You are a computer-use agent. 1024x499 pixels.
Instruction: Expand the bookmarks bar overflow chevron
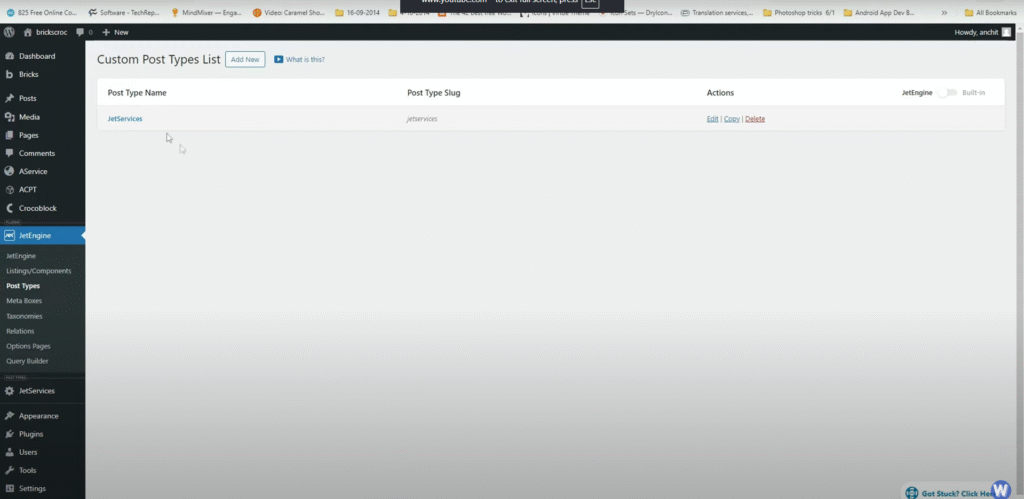[943, 13]
